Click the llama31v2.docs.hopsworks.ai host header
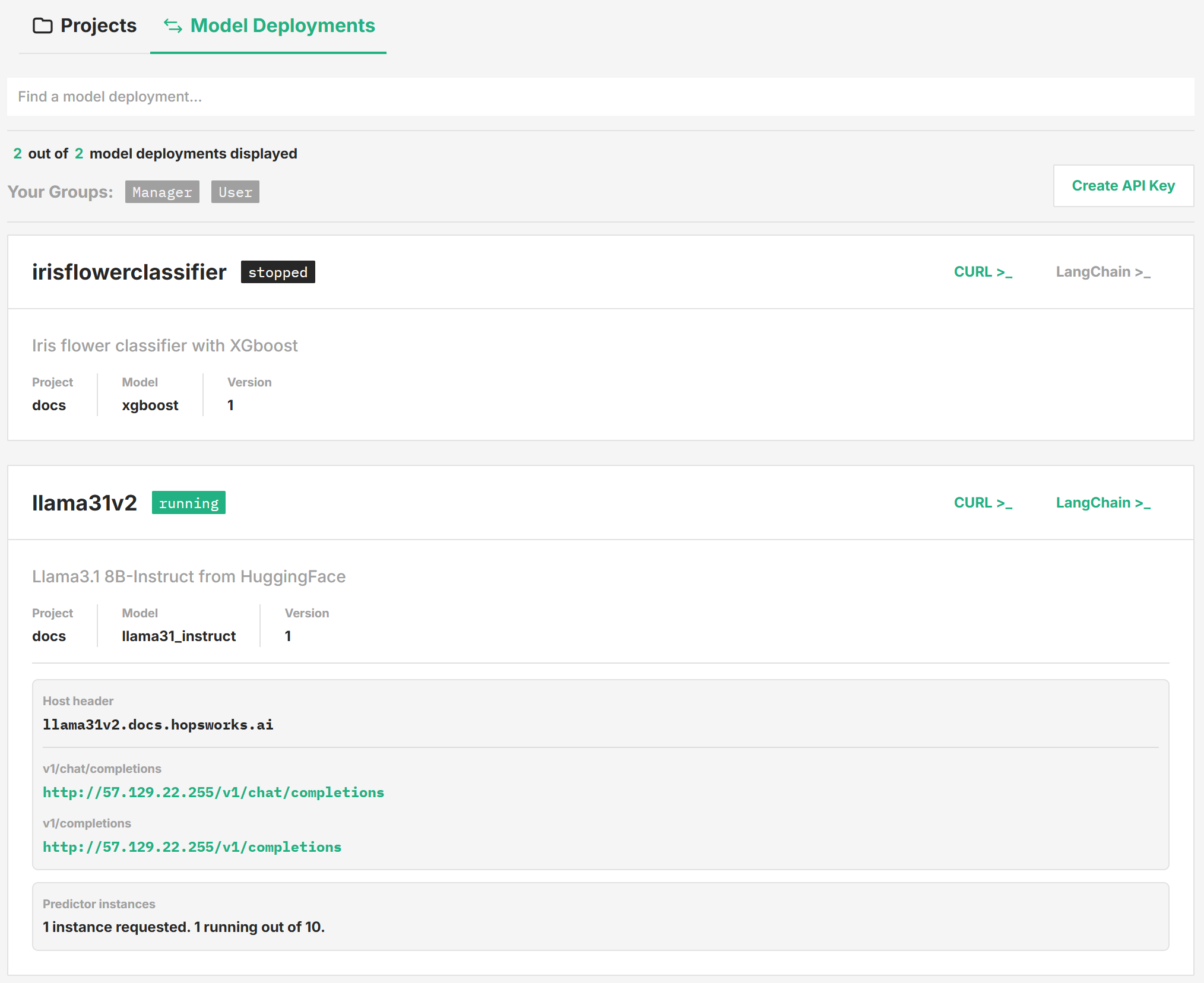1204x983 pixels. tap(158, 725)
